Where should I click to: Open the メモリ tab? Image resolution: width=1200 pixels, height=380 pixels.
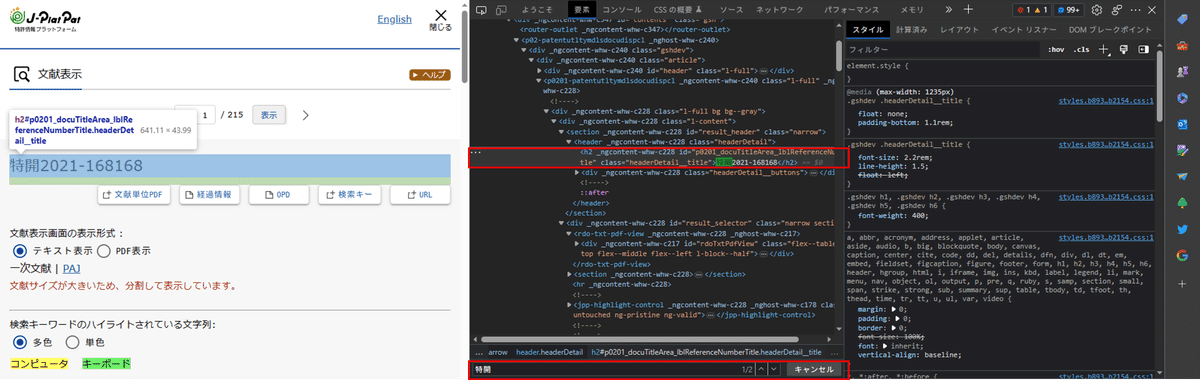[911, 9]
